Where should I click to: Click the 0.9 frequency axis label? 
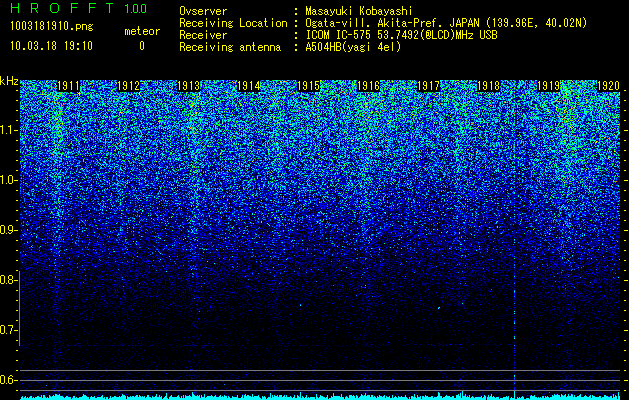click(x=8, y=230)
